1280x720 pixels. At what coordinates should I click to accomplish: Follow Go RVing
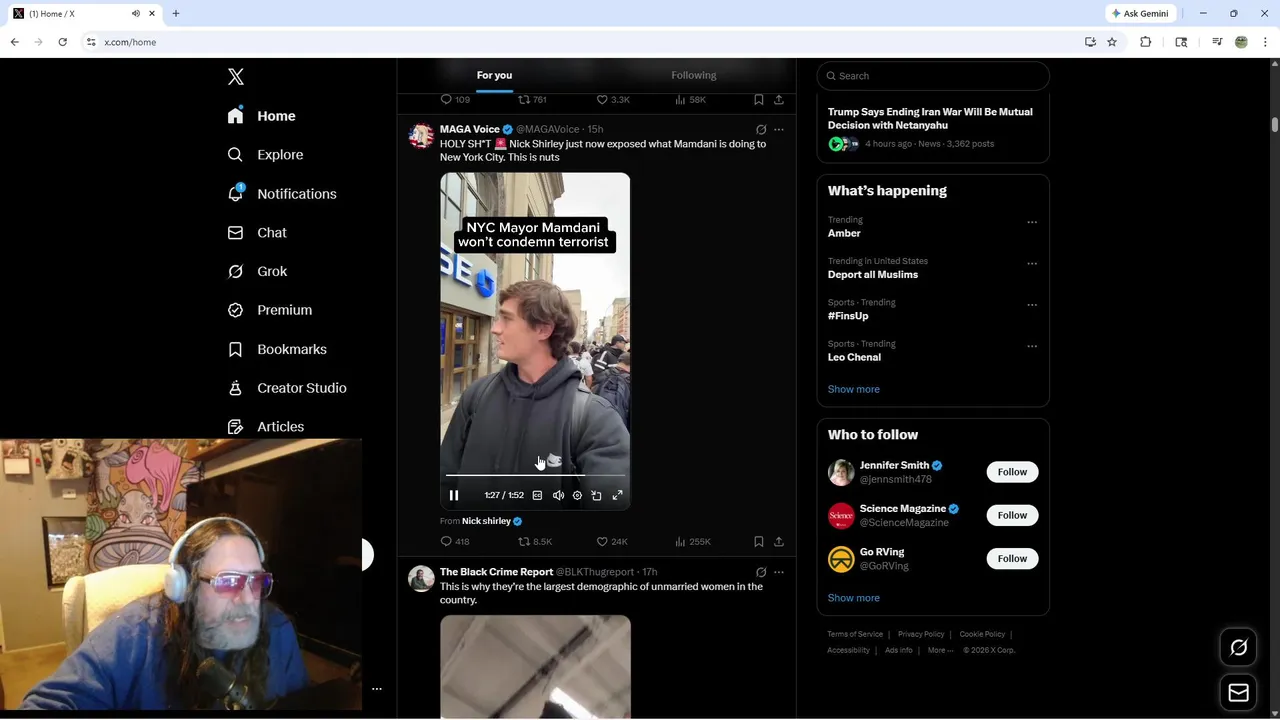(1012, 558)
